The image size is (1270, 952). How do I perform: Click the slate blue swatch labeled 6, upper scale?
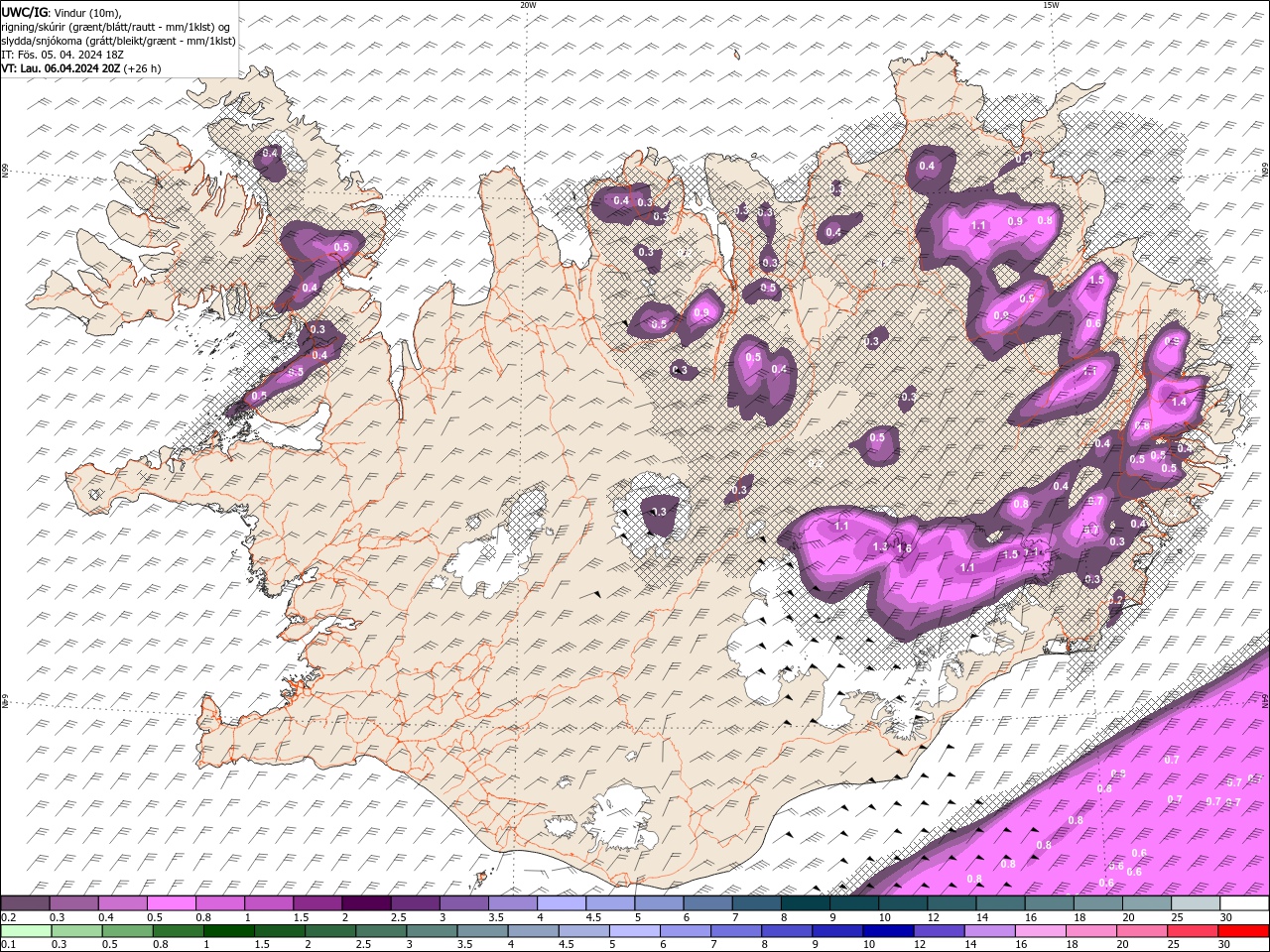[x=707, y=903]
